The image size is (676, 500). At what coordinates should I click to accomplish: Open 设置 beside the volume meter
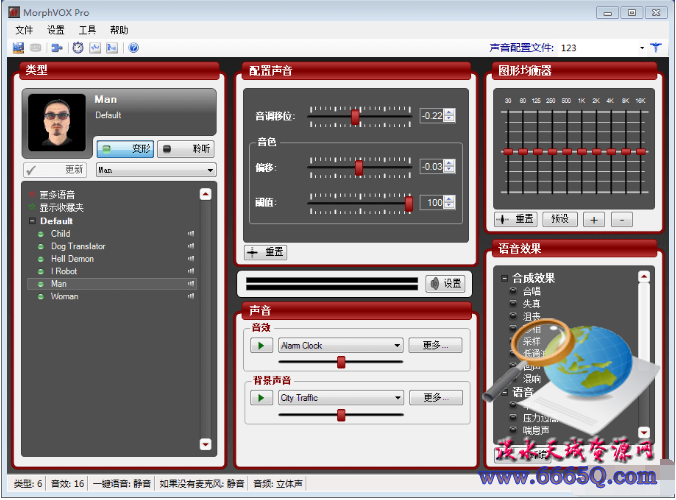tap(446, 284)
